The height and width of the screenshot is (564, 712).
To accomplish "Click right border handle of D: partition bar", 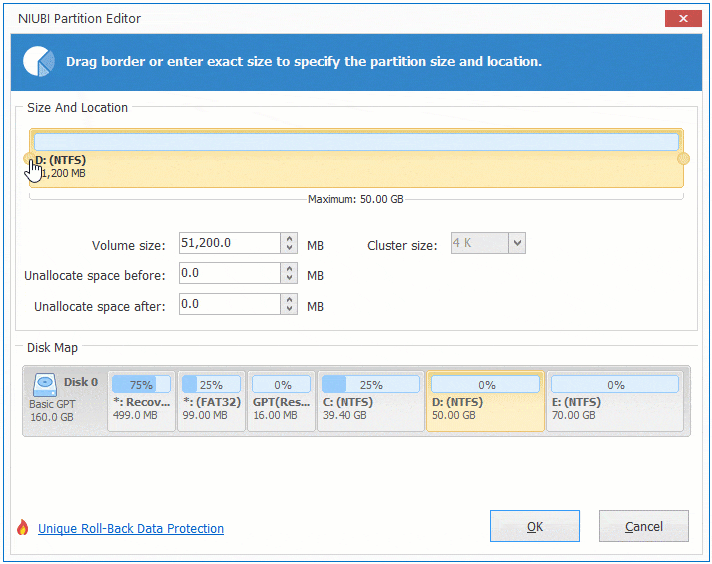I will [x=683, y=158].
